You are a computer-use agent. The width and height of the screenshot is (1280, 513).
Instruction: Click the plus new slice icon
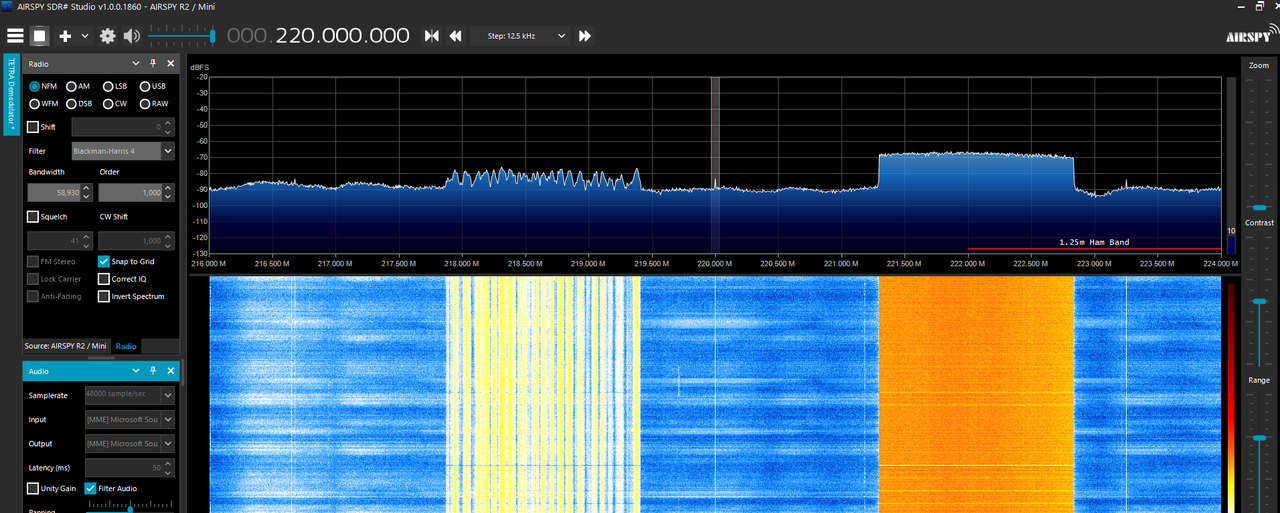click(x=65, y=36)
